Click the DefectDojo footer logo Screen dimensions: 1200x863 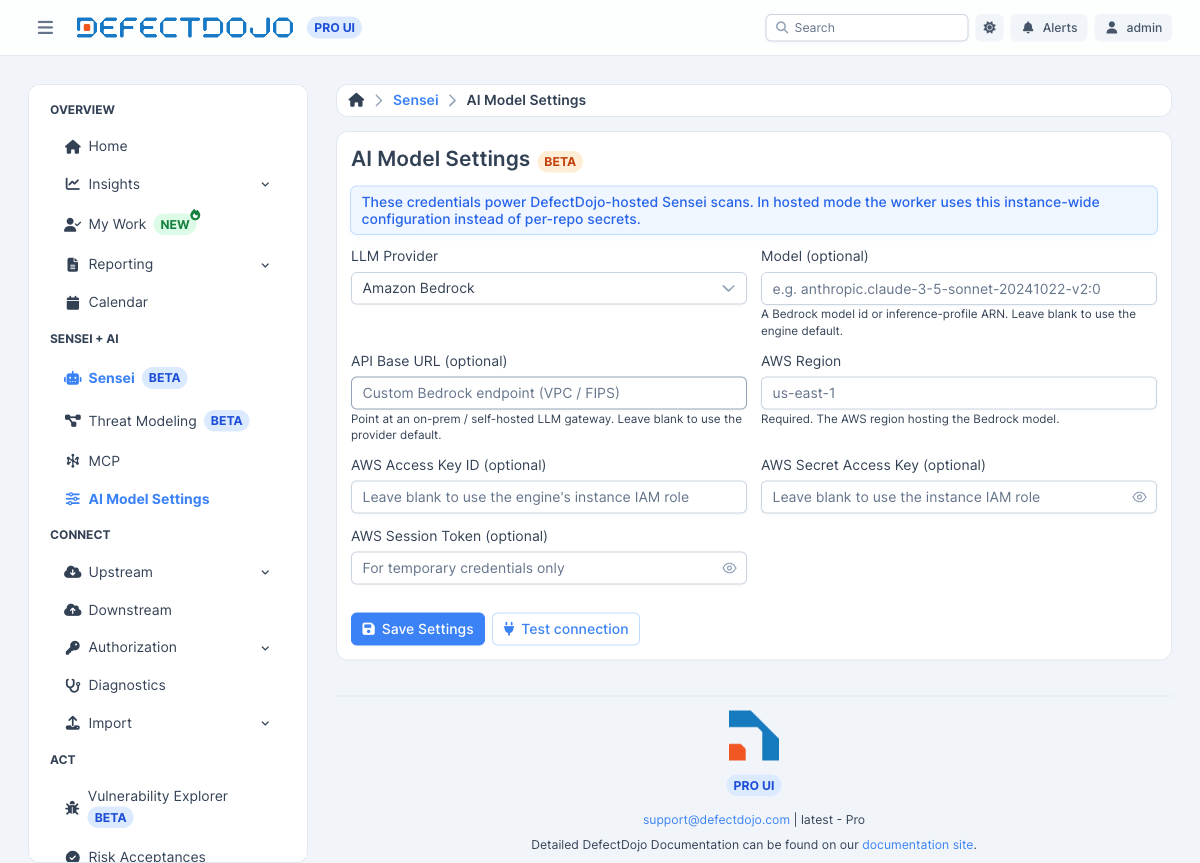754,735
